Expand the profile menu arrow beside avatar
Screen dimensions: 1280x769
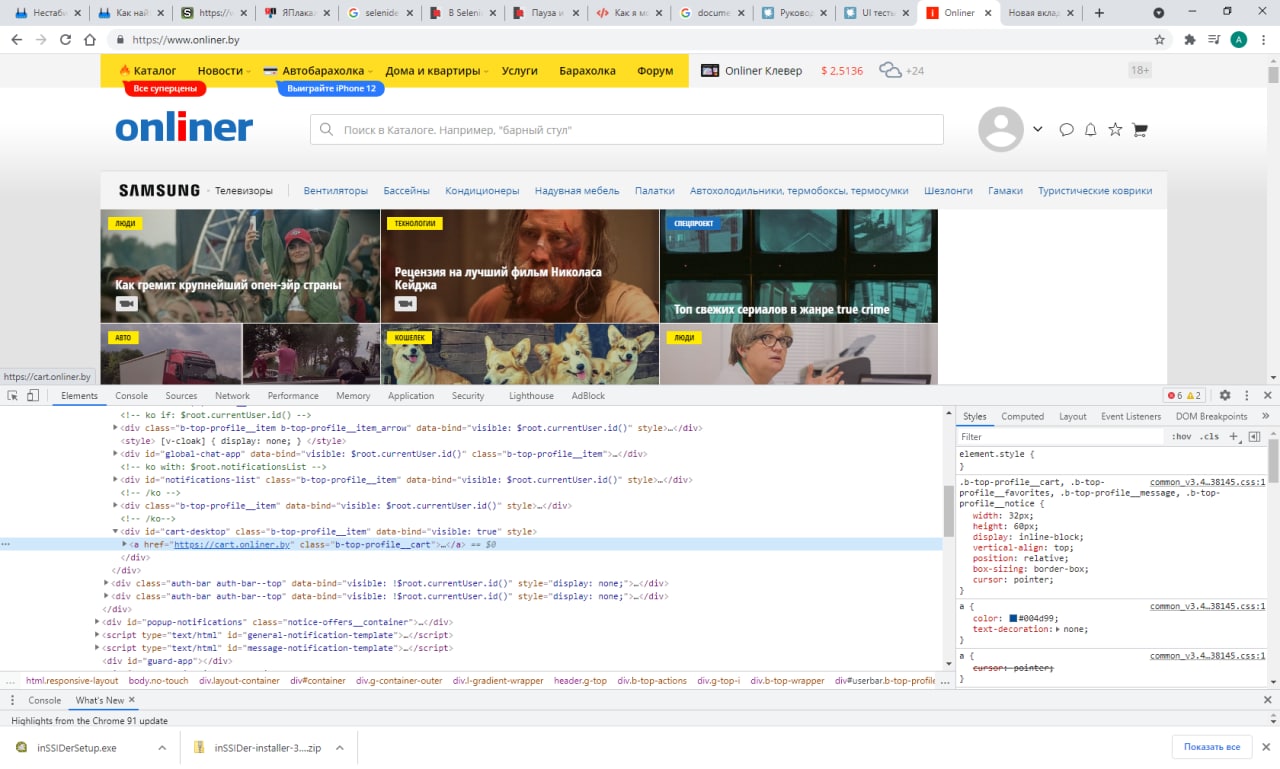click(1037, 129)
